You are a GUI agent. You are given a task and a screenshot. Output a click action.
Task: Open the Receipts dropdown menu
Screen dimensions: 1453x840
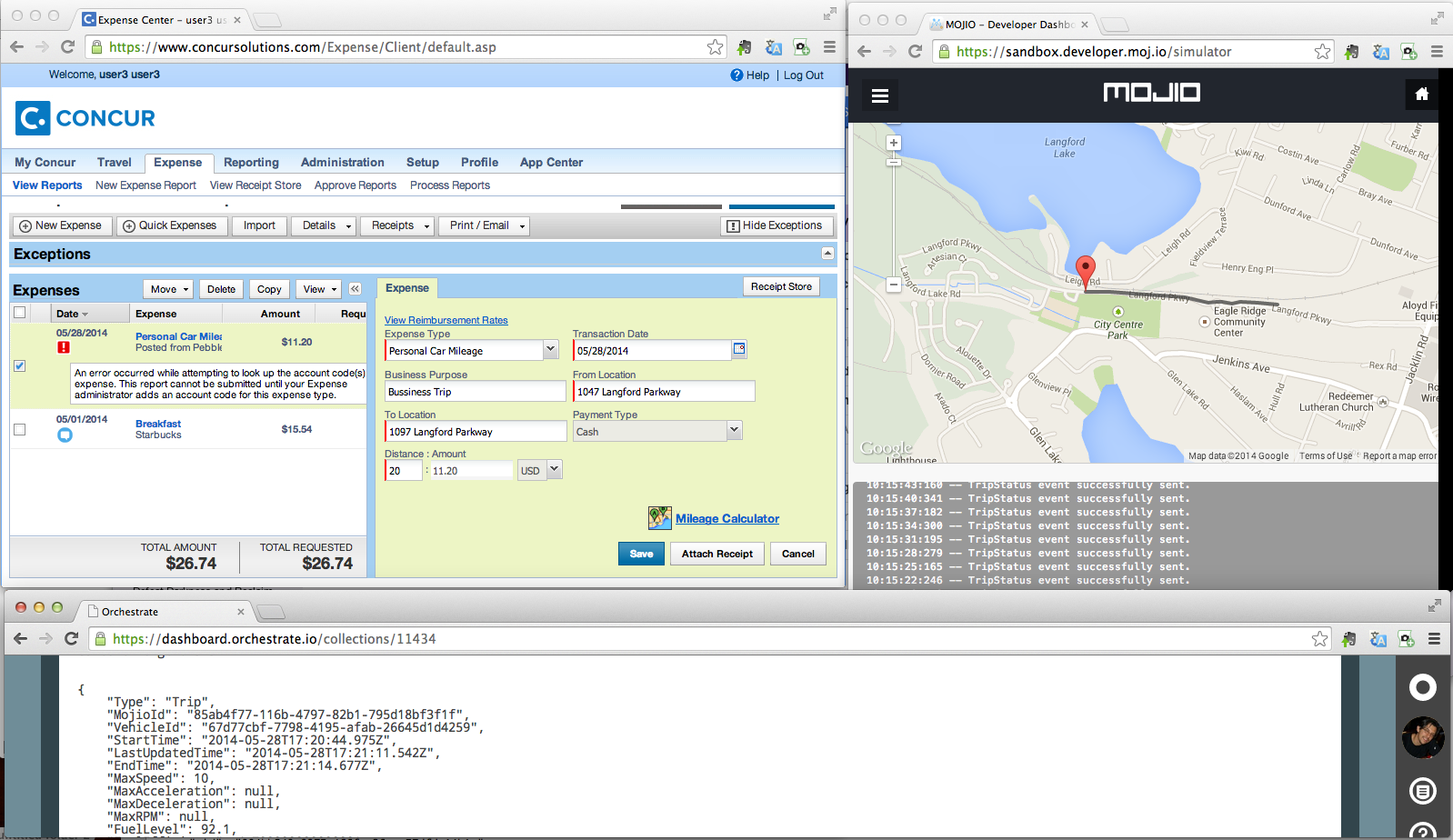pos(396,225)
